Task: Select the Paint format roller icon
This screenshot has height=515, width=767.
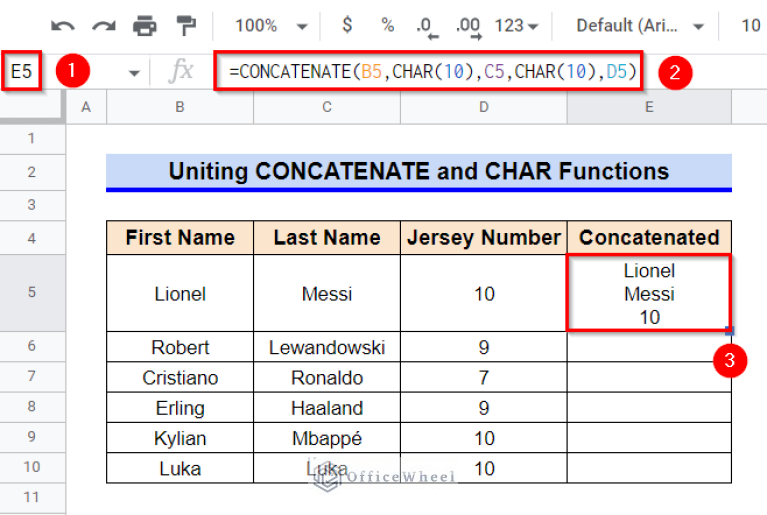Action: point(186,25)
